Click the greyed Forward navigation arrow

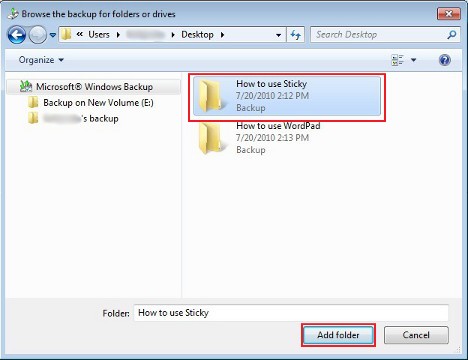(x=37, y=35)
